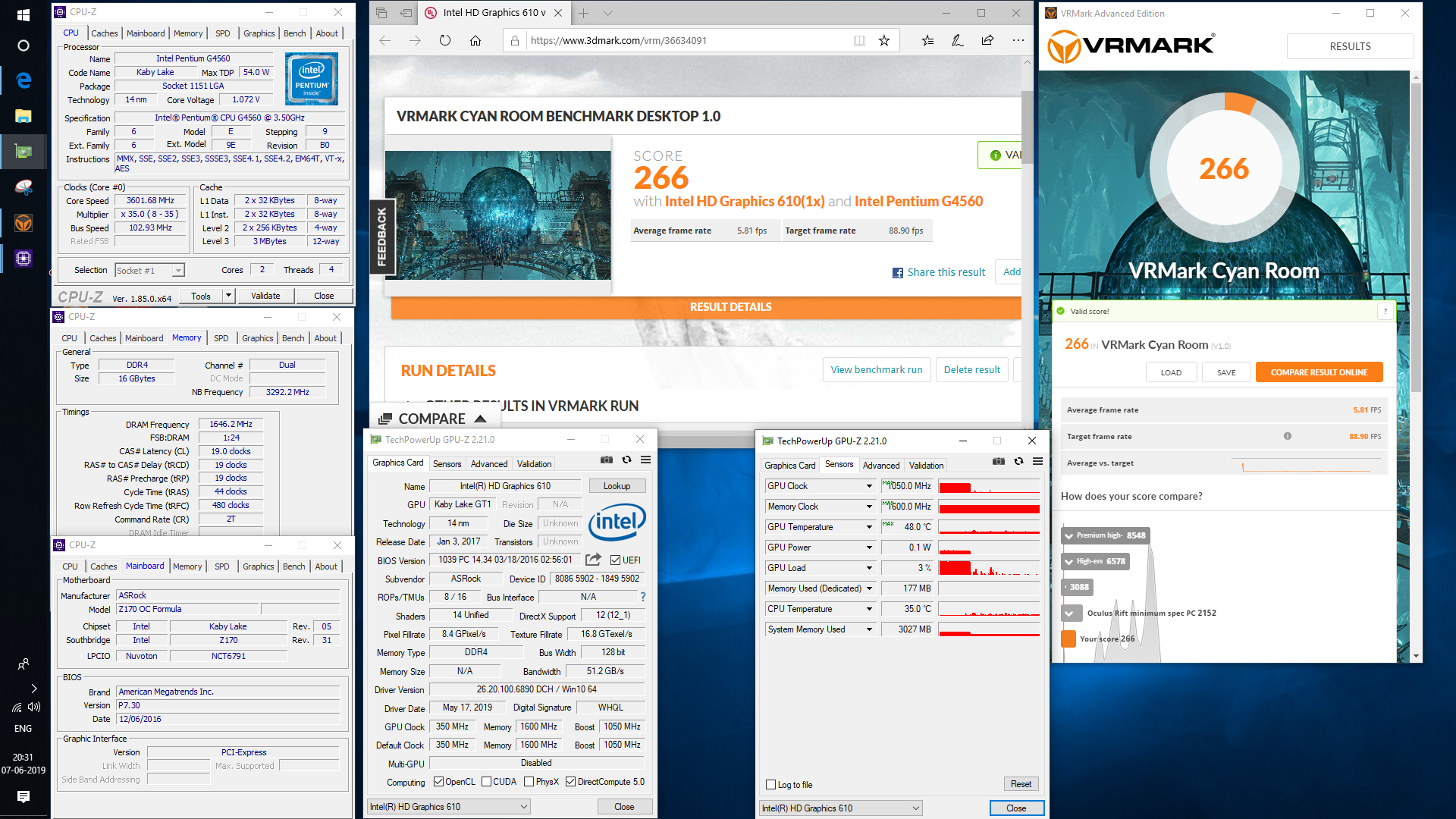Open GPU Clock sensor dropdown
This screenshot has width=1456, height=819.
tap(869, 486)
